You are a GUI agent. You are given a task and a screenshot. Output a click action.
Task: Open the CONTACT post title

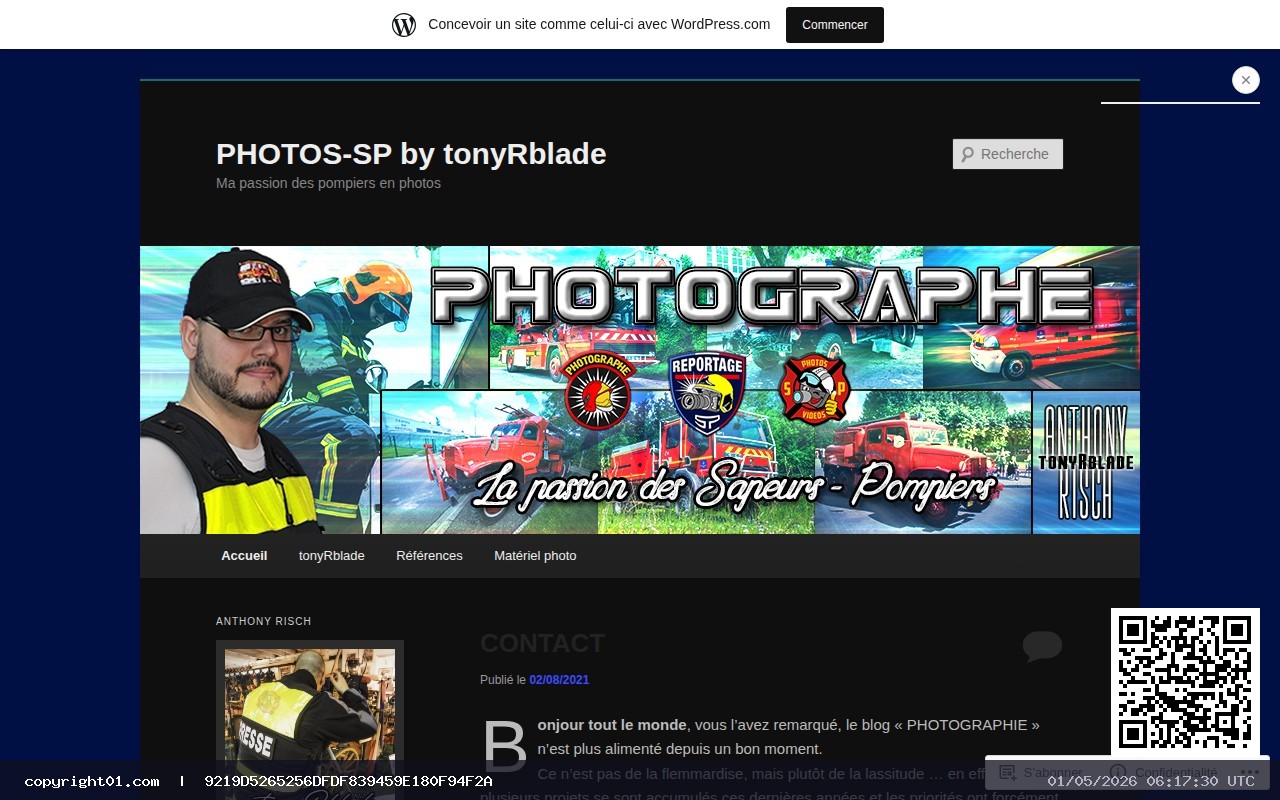[x=543, y=643]
